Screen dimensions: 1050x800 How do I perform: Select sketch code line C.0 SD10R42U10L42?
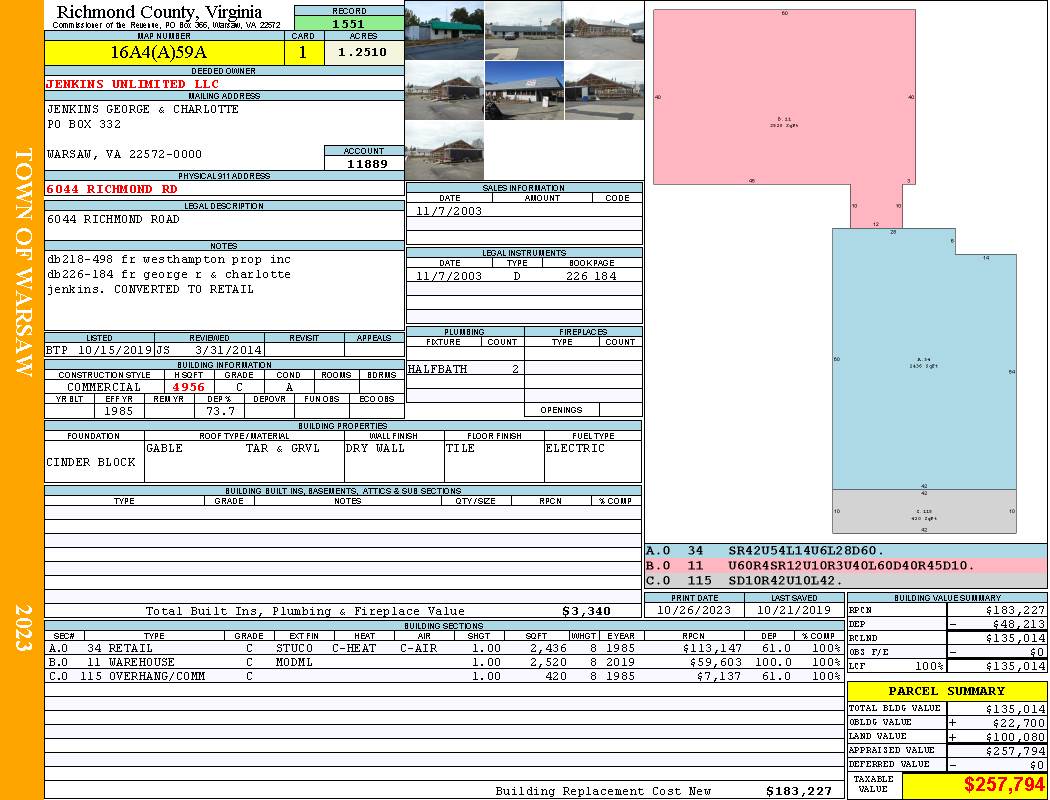tap(846, 580)
